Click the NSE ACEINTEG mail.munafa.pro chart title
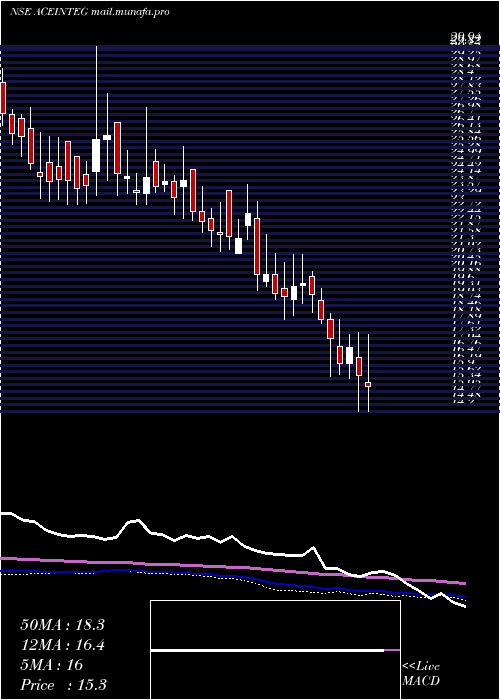This screenshot has height=700, width=500. click(89, 12)
